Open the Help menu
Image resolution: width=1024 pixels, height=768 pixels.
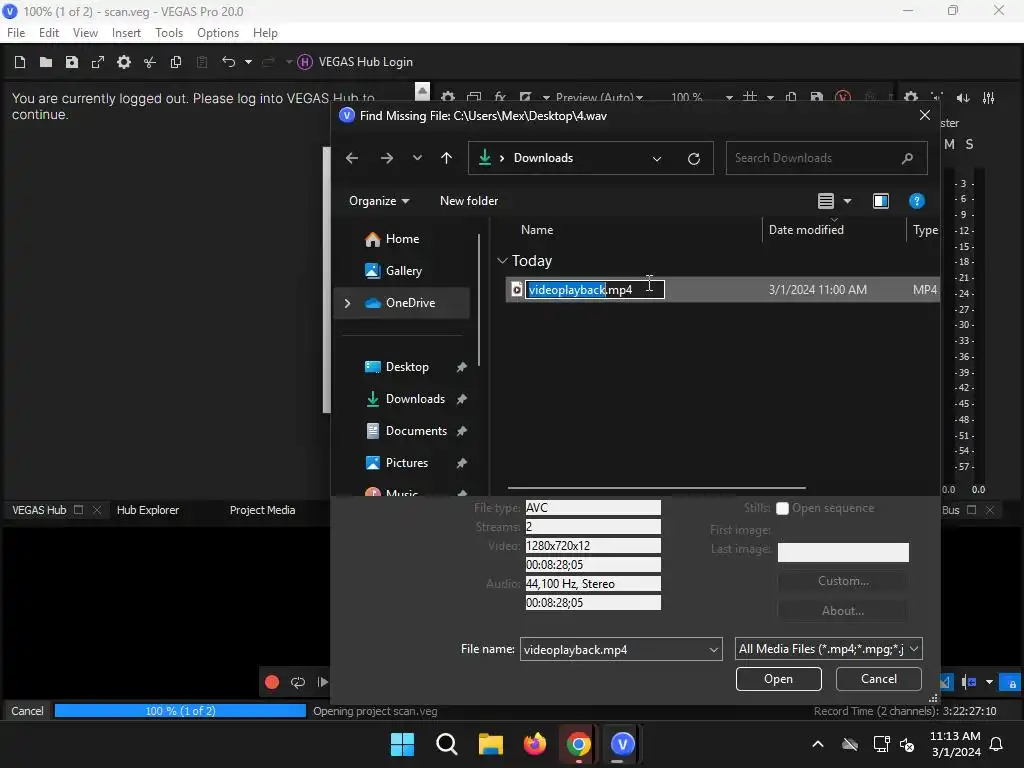(265, 33)
